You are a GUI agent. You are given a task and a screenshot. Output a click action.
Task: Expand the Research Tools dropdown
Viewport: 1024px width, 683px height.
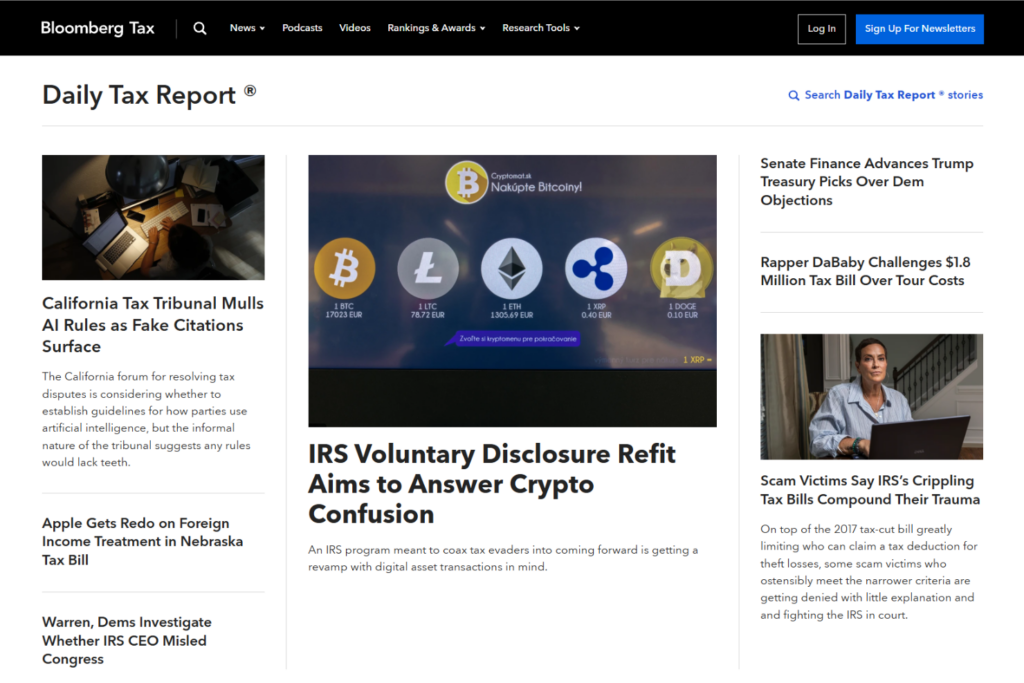(541, 28)
